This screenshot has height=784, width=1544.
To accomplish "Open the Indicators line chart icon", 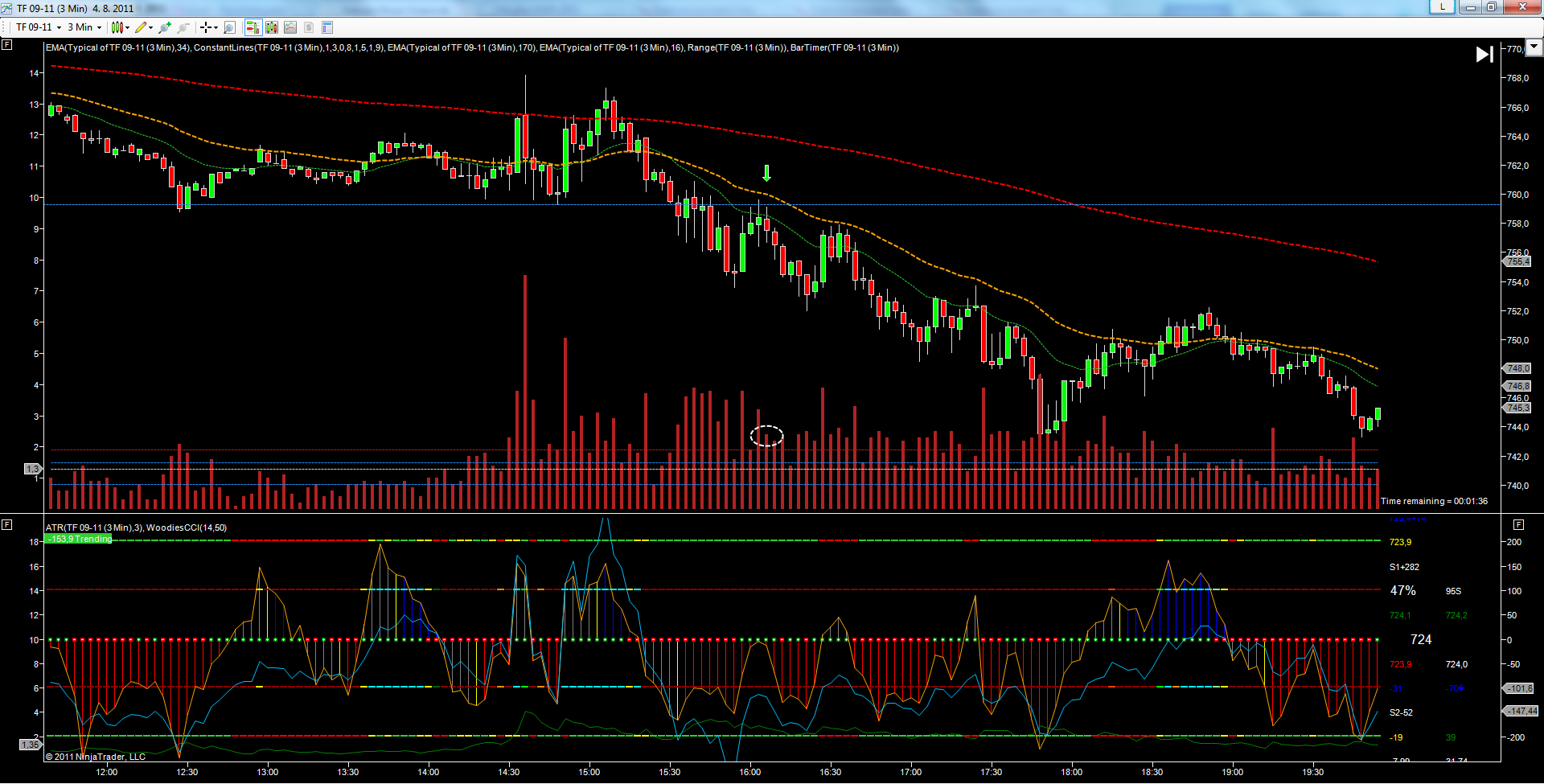I will pyautogui.click(x=290, y=27).
